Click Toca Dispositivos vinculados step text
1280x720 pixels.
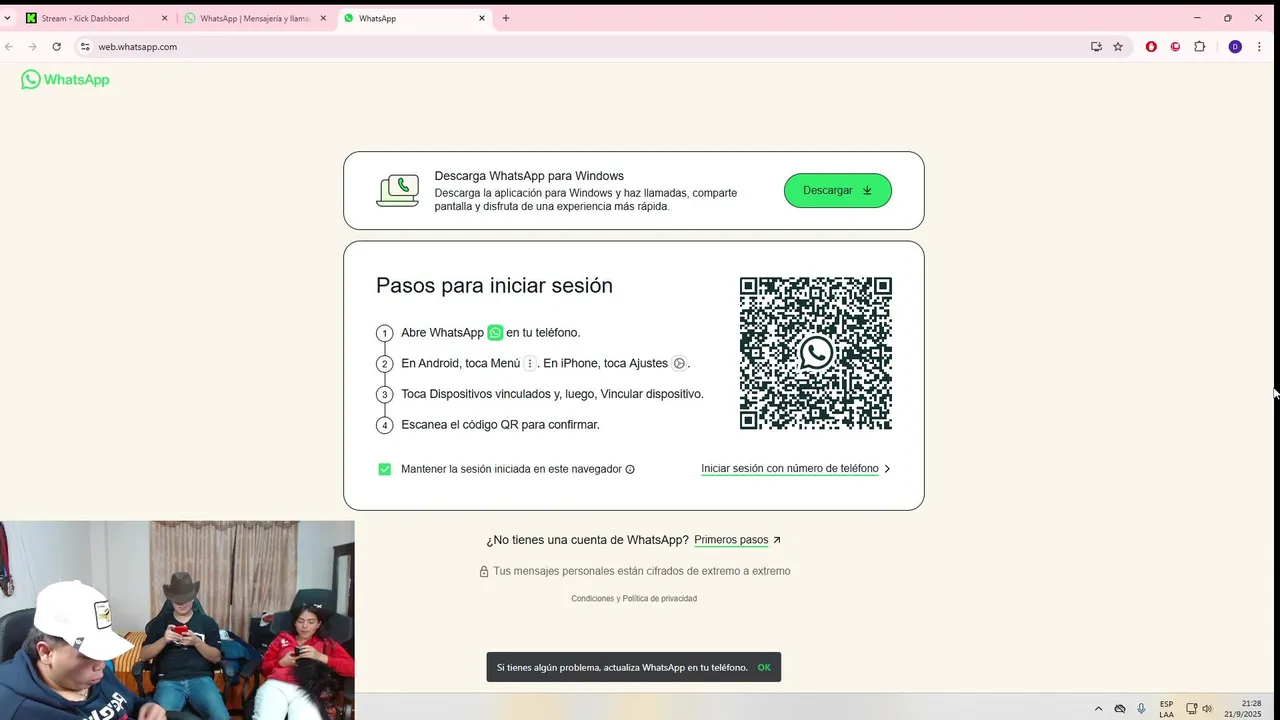[552, 394]
